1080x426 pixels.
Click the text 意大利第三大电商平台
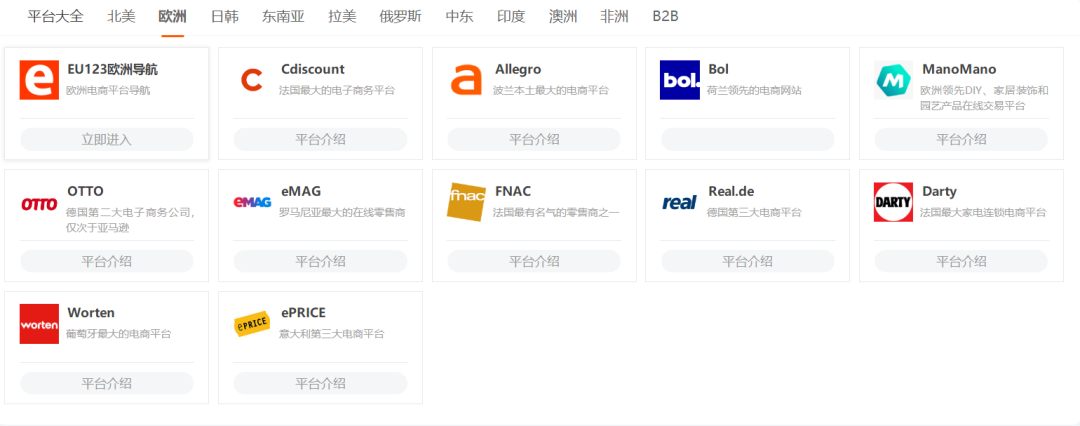point(332,334)
